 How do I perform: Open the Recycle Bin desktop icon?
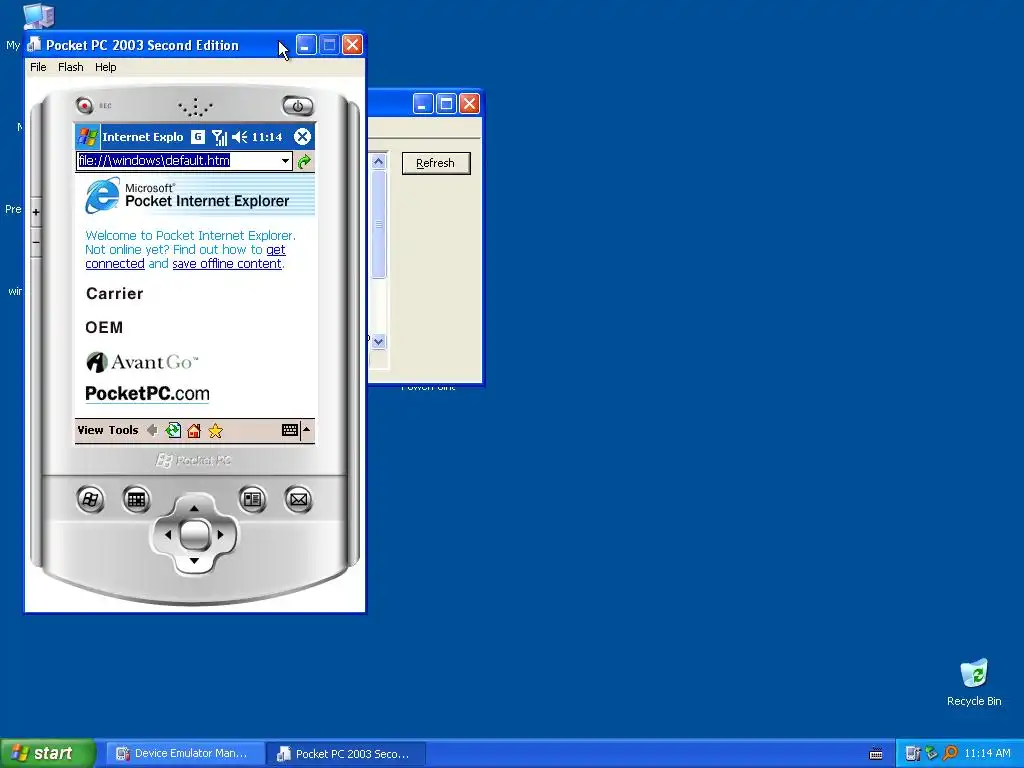click(x=974, y=682)
